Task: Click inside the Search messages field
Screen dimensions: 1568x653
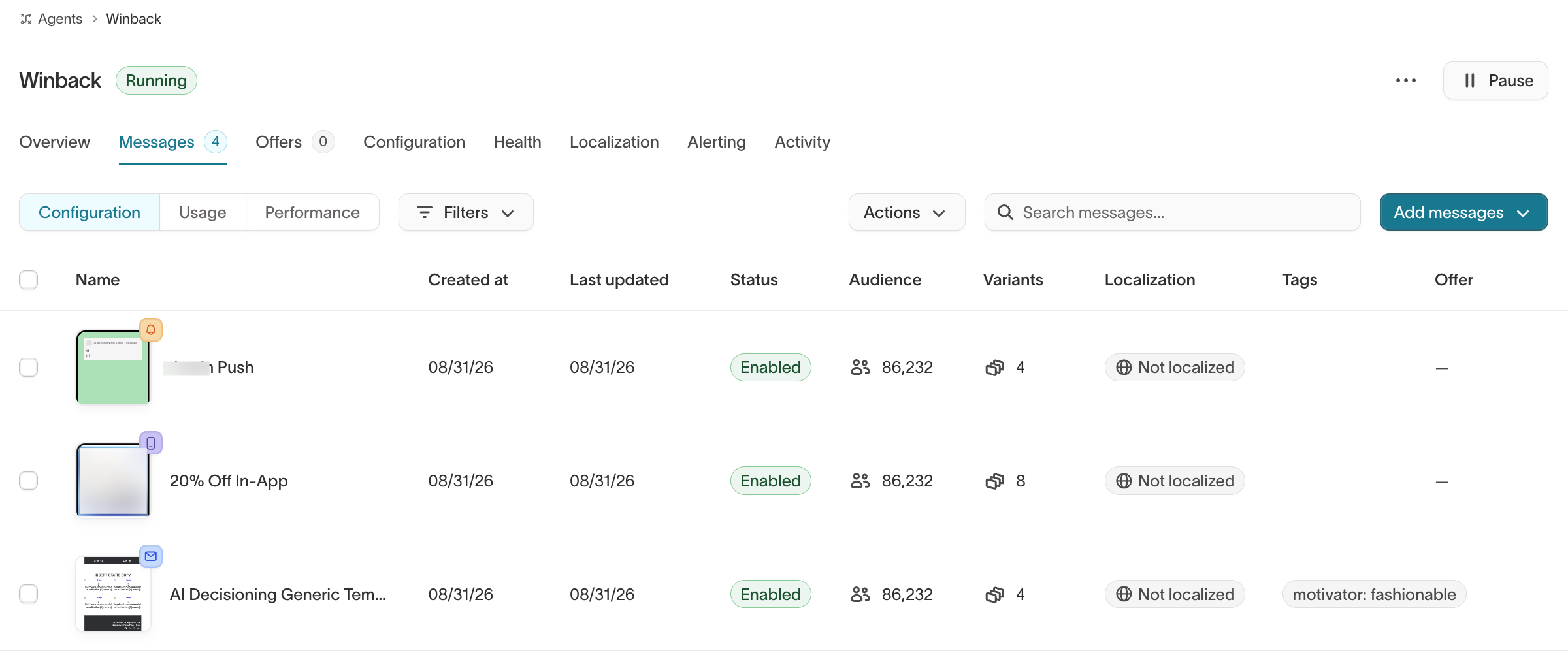Action: pyautogui.click(x=1173, y=212)
